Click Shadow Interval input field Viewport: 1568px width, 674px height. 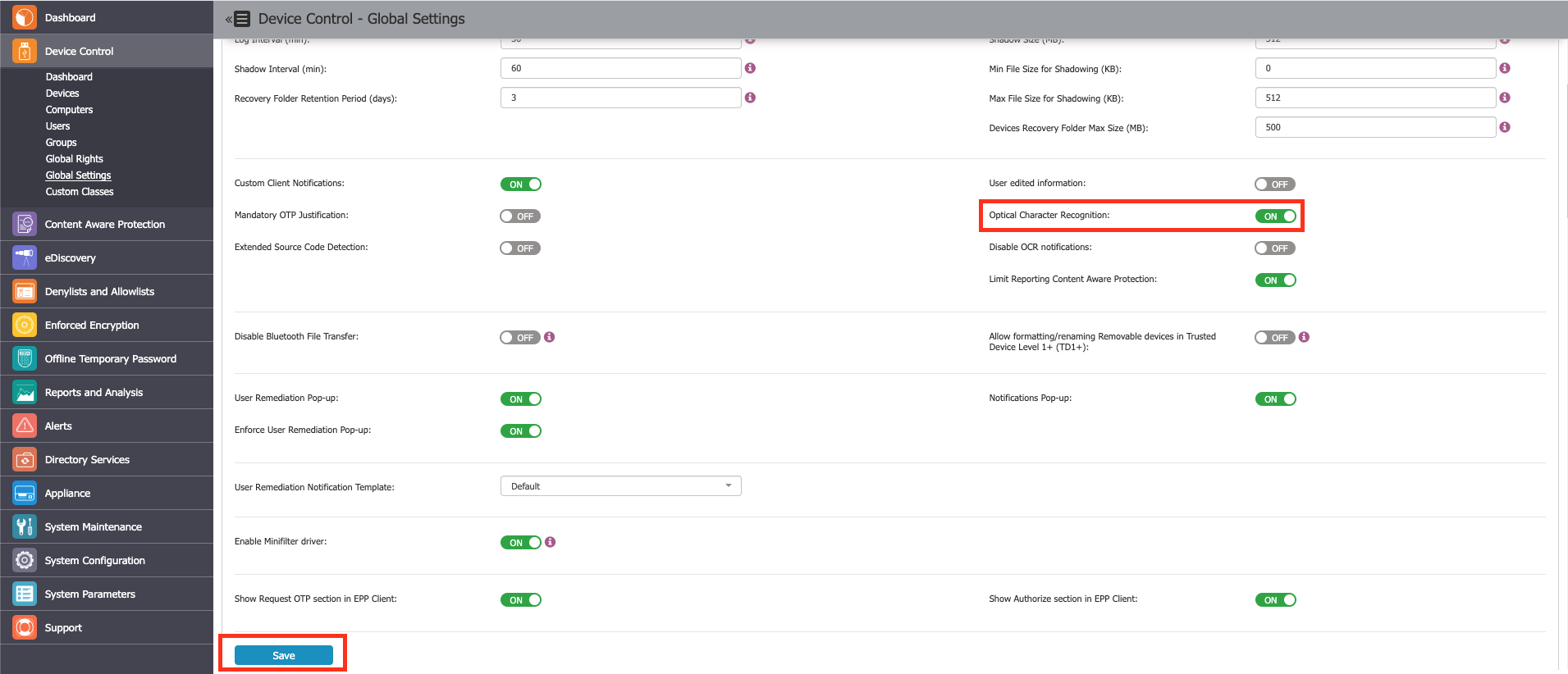click(x=621, y=68)
